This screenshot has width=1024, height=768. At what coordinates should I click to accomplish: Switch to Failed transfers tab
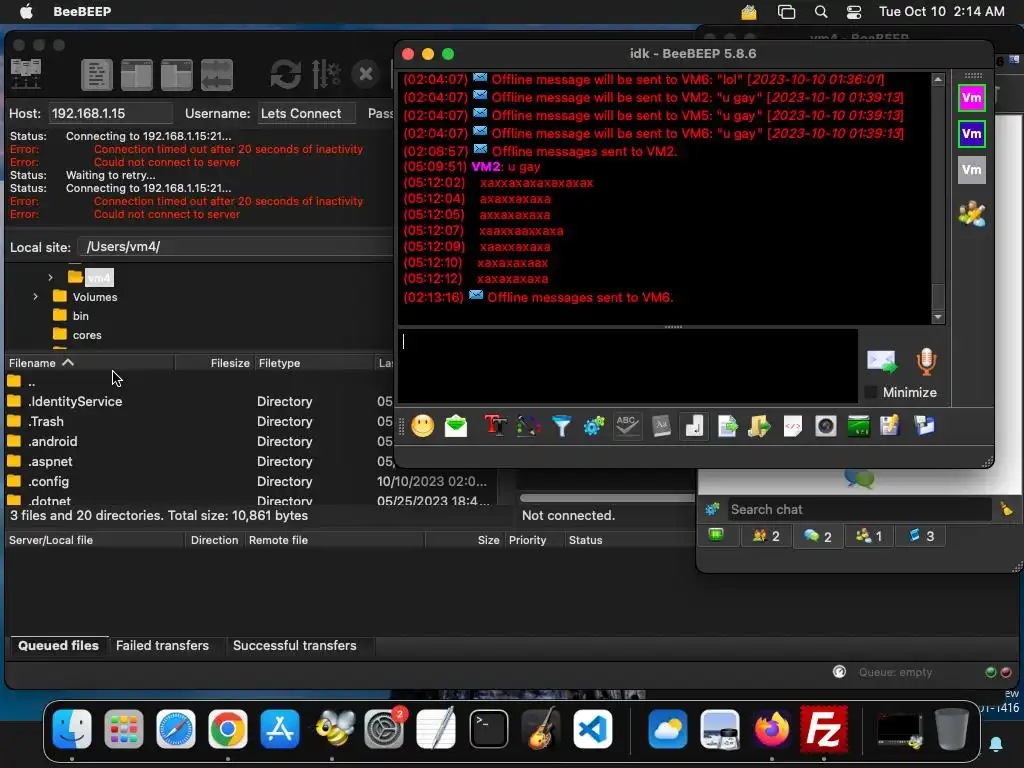tap(162, 646)
